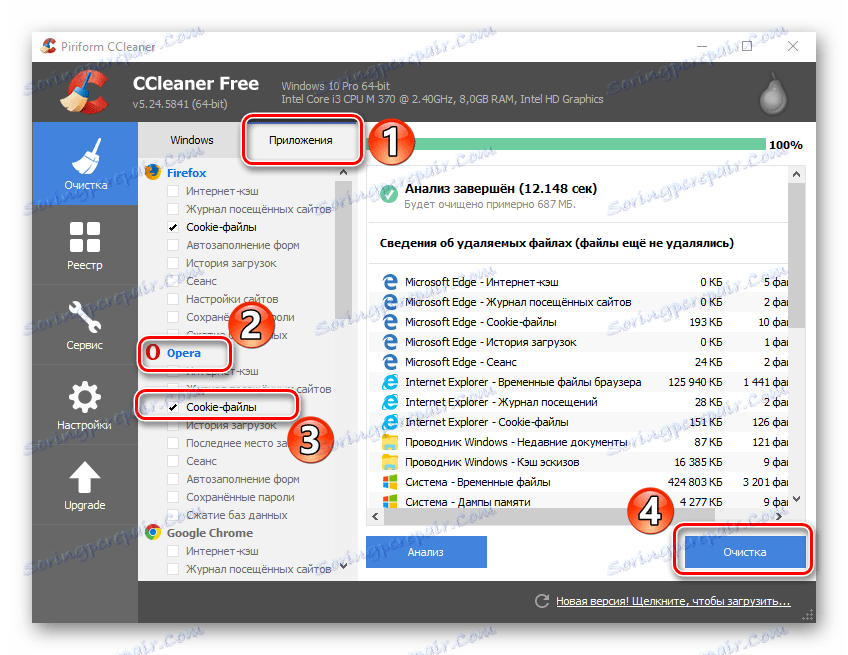Click the Opera browser icon

pyautogui.click(x=153, y=353)
